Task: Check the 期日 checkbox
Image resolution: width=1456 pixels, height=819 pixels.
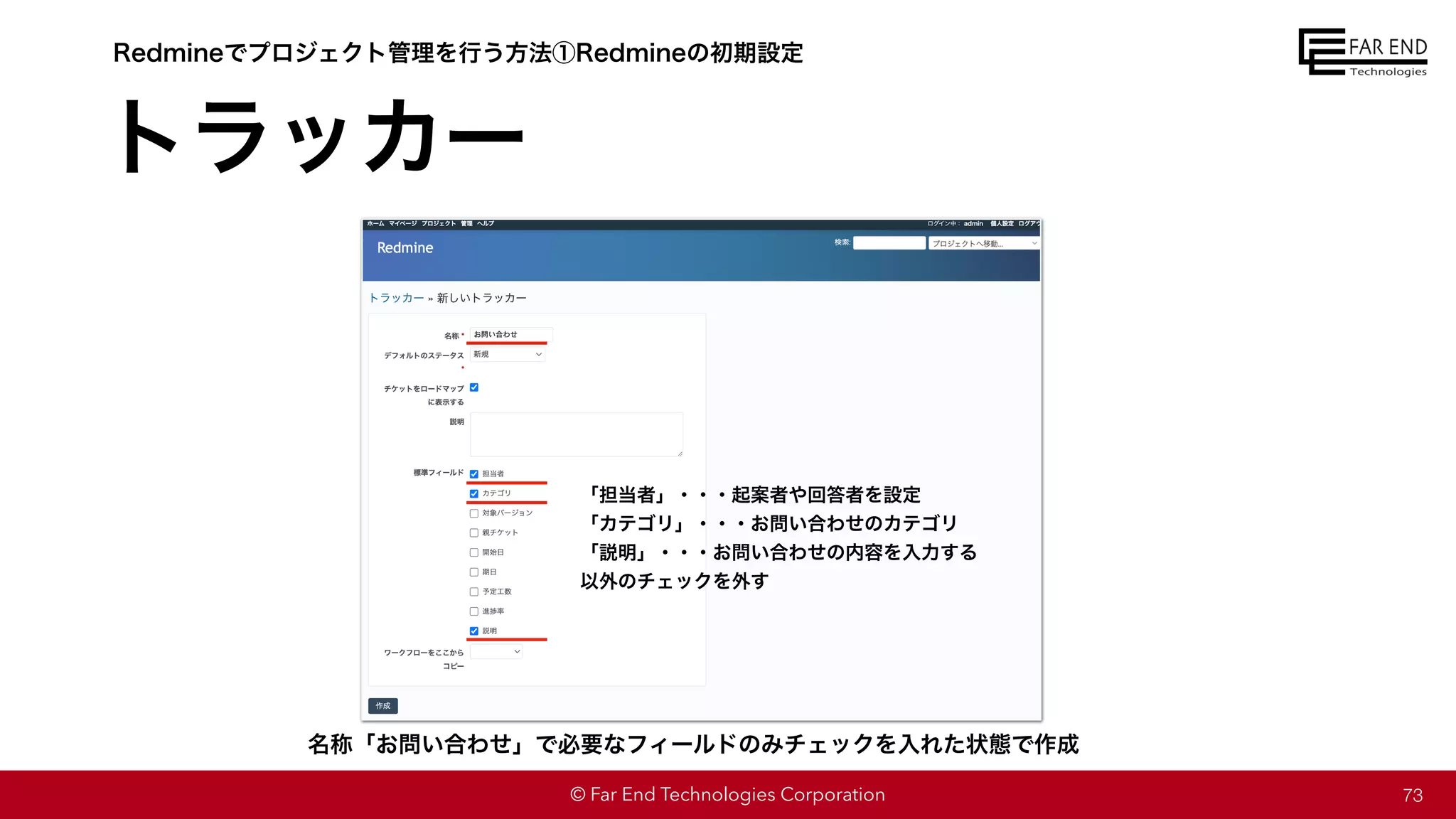Action: [474, 572]
